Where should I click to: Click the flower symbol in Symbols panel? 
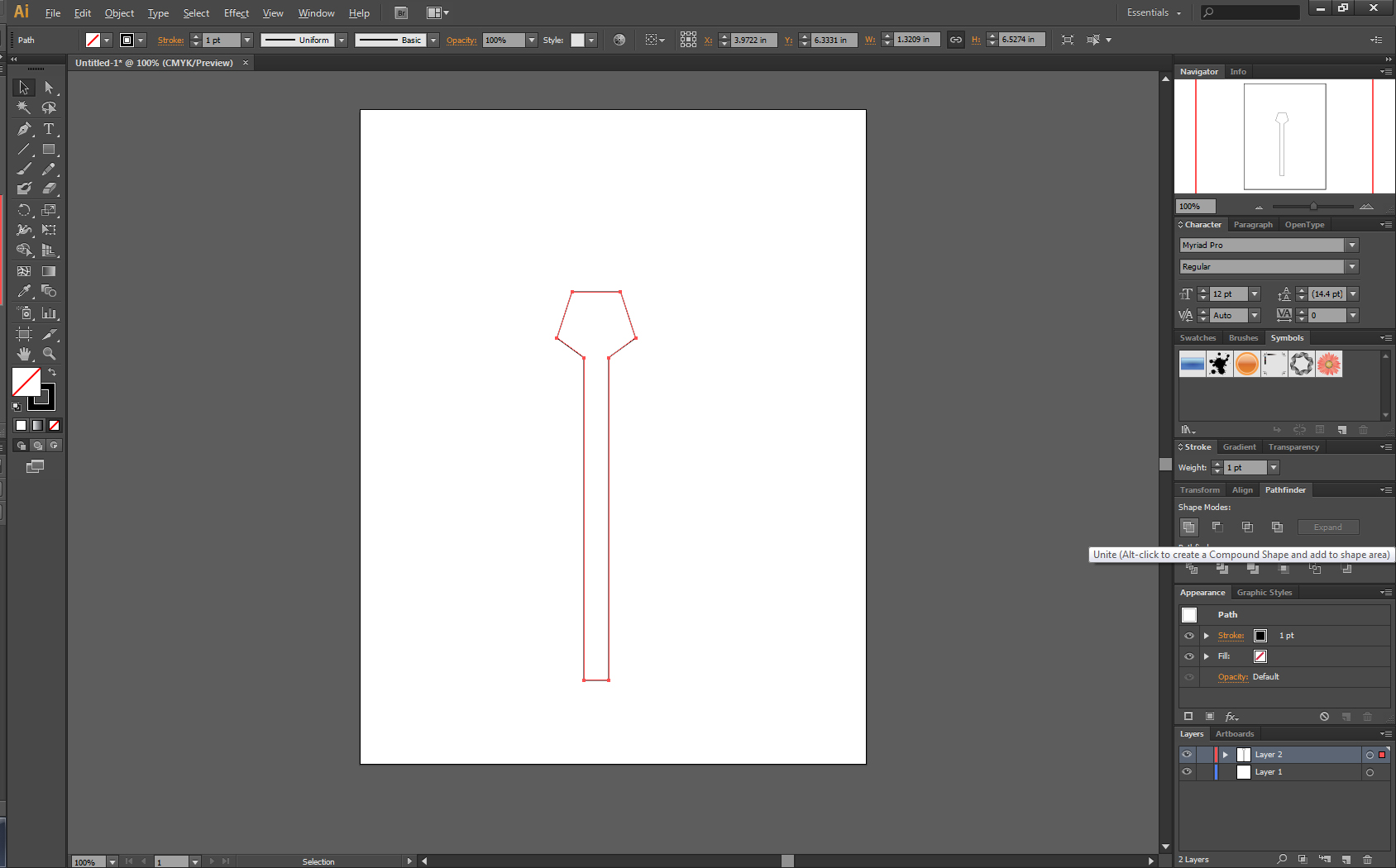tap(1329, 364)
